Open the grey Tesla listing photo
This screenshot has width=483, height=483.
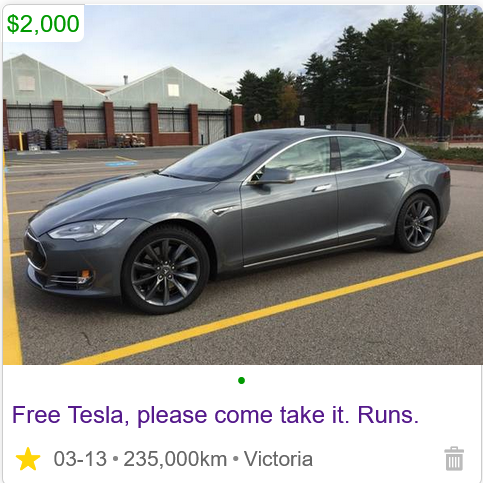tap(242, 185)
